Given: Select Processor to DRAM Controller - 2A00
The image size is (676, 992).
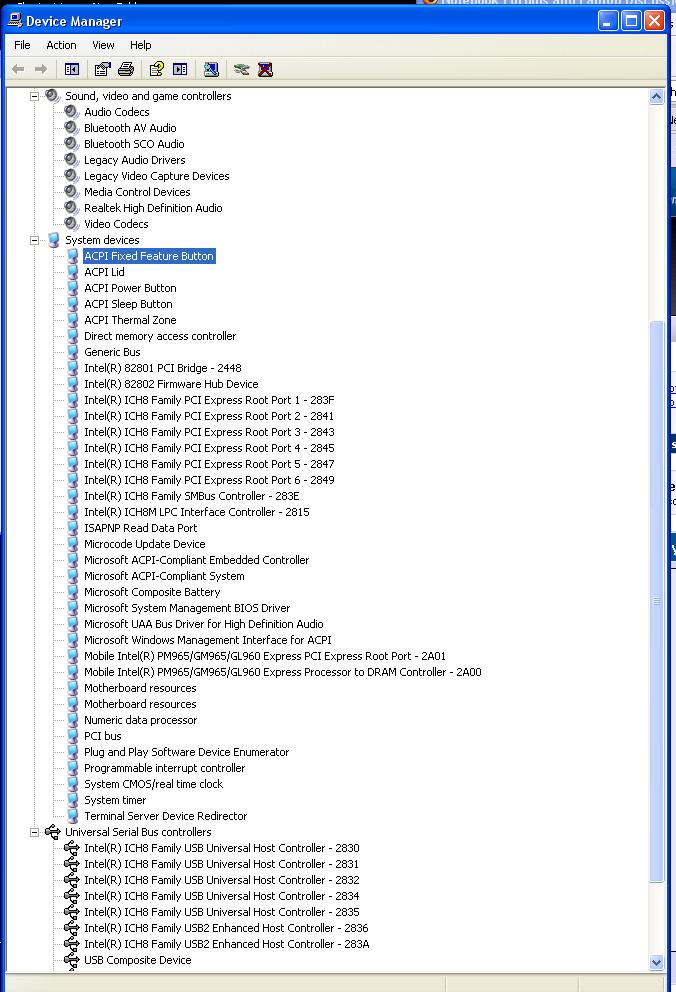Looking at the screenshot, I should [283, 672].
